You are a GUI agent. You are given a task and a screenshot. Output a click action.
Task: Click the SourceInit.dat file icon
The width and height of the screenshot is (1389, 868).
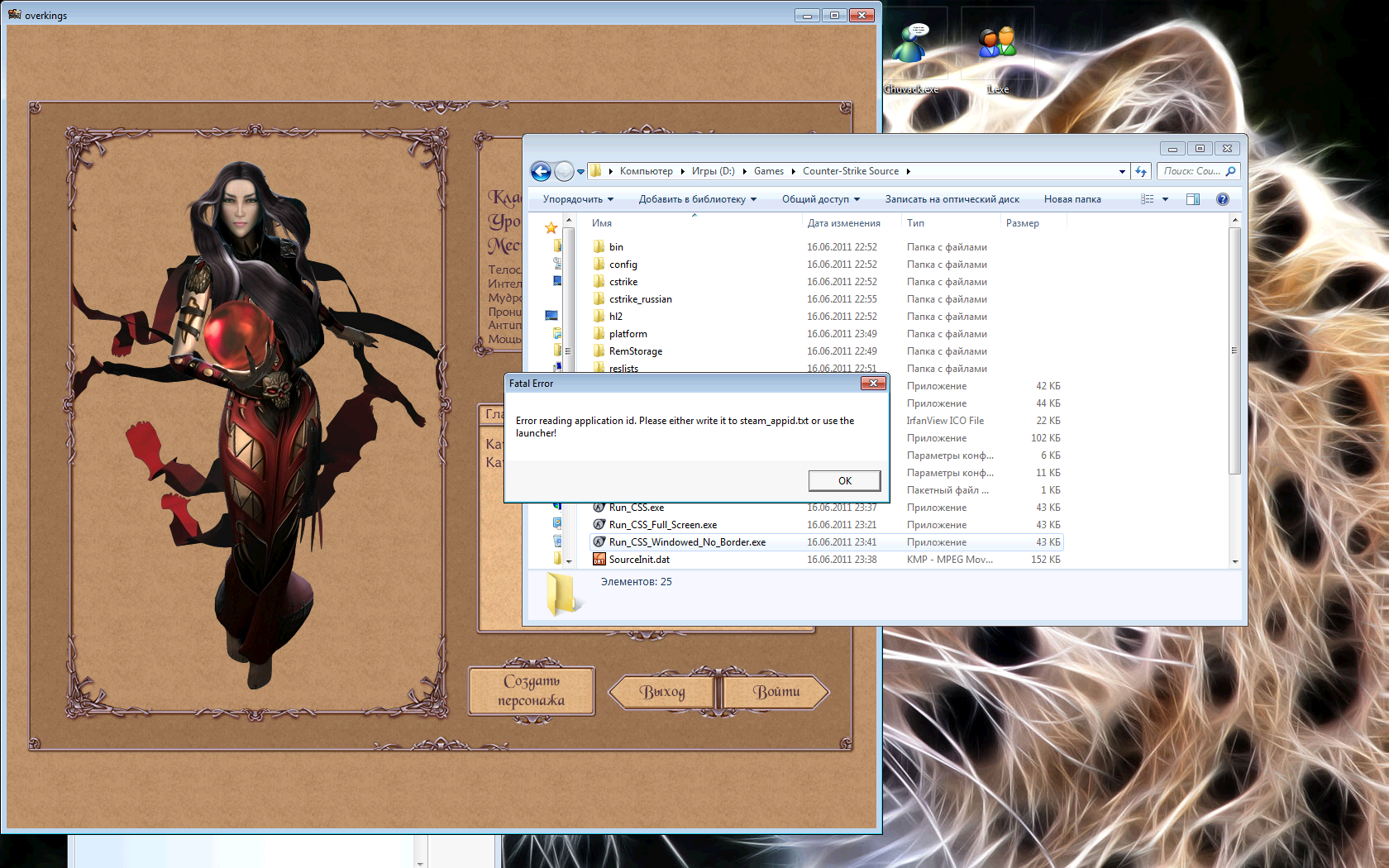click(x=599, y=560)
